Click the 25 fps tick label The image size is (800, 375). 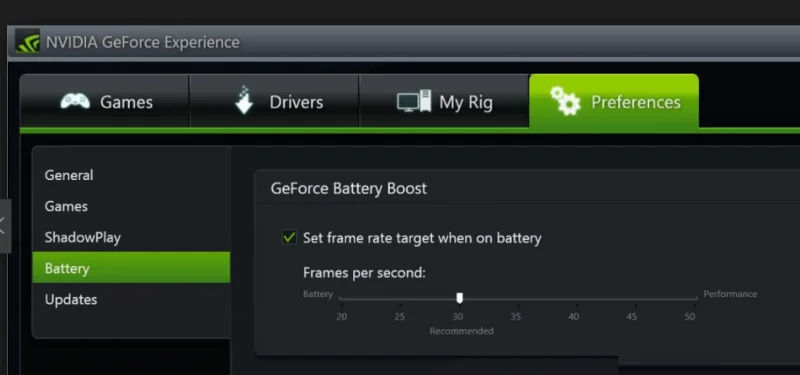pos(399,317)
